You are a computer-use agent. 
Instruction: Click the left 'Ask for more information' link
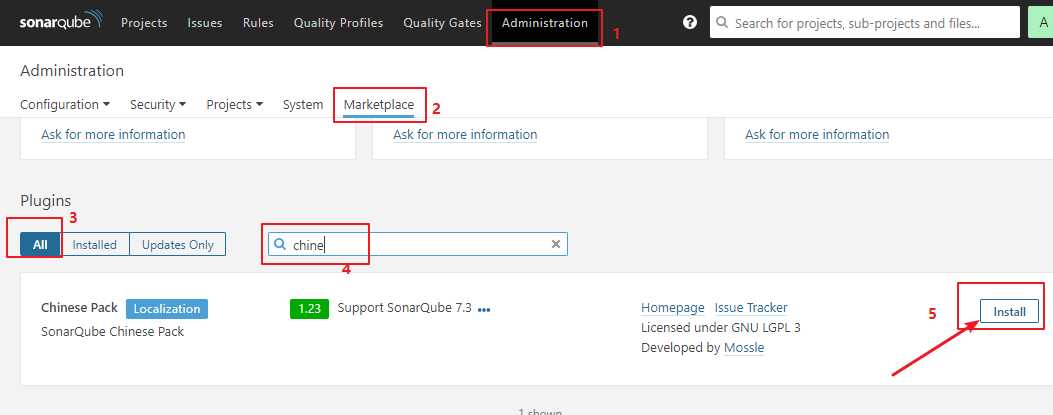pyautogui.click(x=113, y=134)
